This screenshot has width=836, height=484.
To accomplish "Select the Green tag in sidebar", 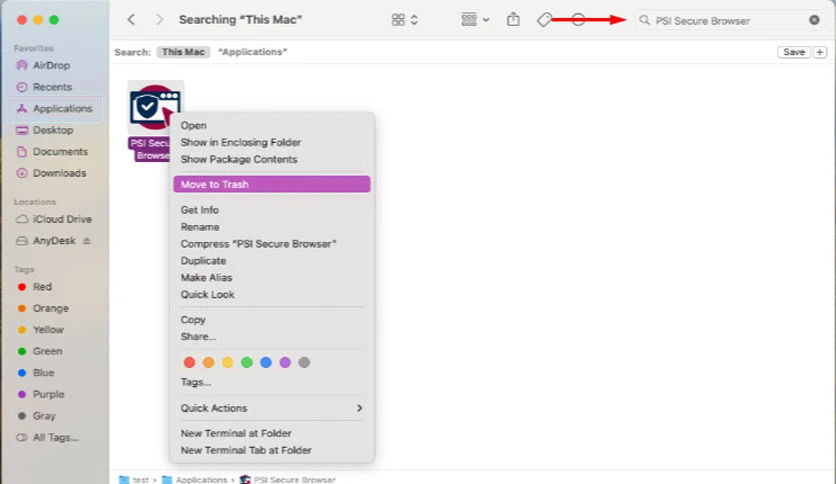I will pos(47,351).
